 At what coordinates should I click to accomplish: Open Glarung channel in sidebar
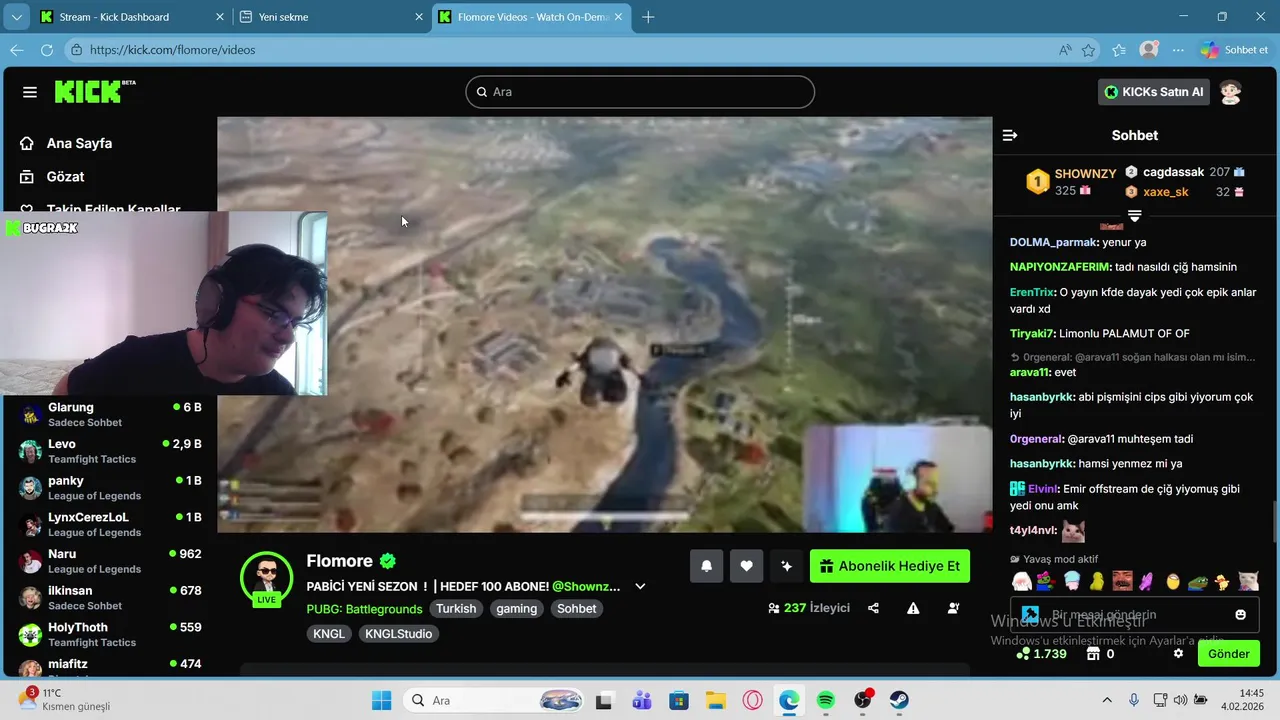[x=110, y=414]
